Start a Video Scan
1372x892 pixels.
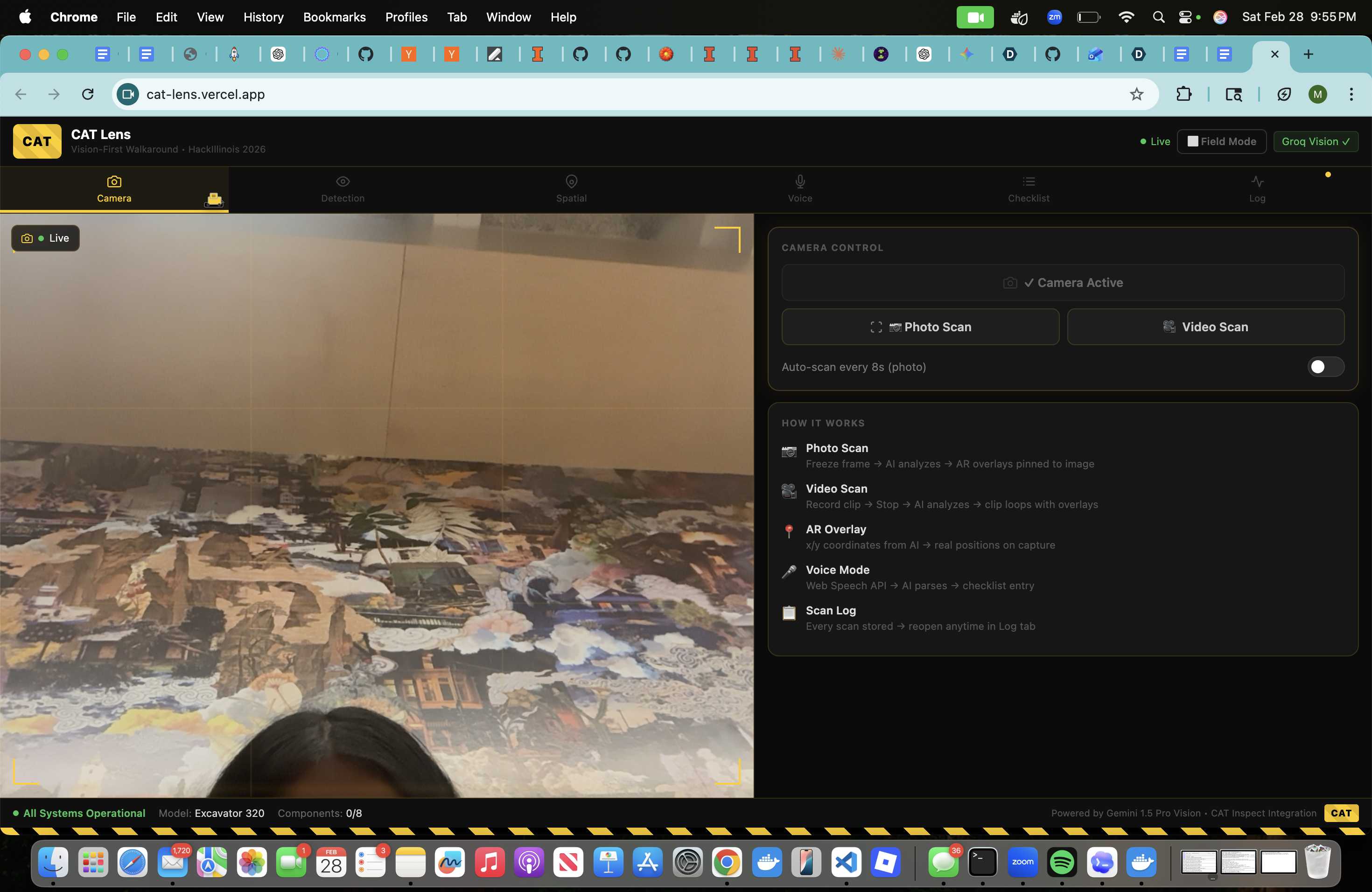click(1205, 327)
